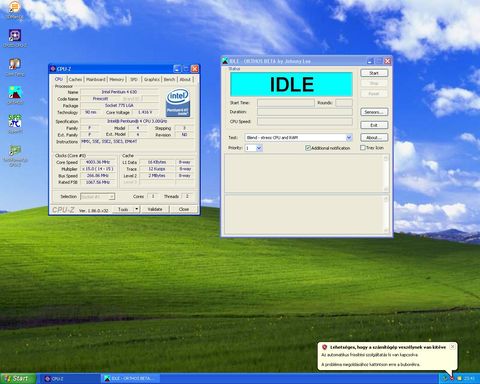Open the About dialog in ORTHOS
The height and width of the screenshot is (384, 480).
click(374, 137)
